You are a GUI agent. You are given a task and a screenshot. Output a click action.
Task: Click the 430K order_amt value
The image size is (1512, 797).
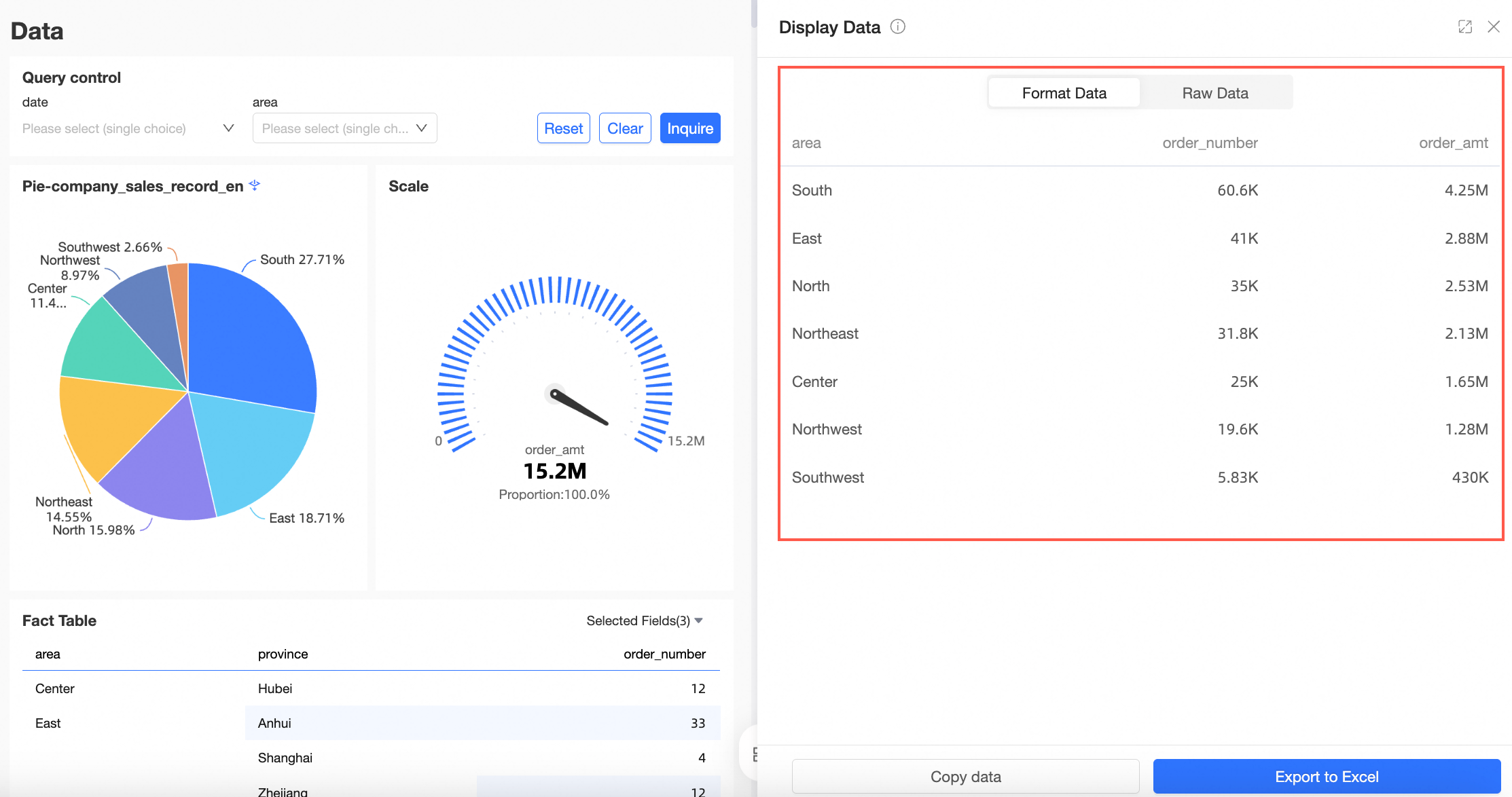[1470, 477]
